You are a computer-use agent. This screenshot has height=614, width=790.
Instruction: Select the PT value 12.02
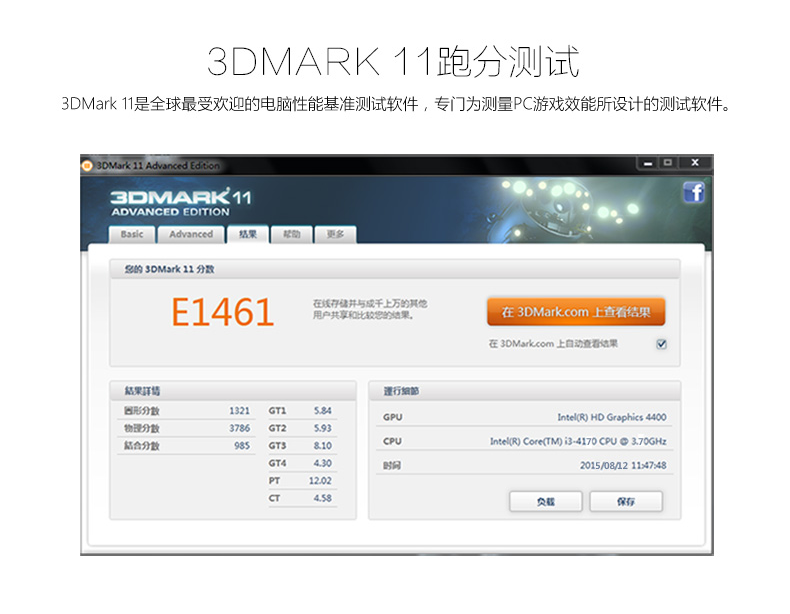(x=320, y=481)
